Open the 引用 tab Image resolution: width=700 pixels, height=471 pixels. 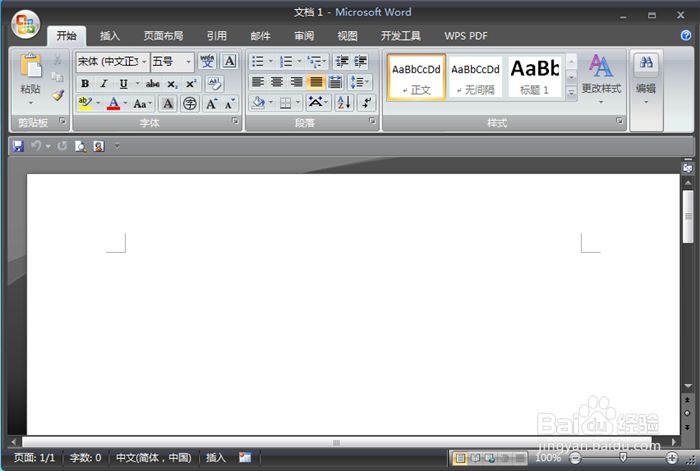tap(217, 36)
